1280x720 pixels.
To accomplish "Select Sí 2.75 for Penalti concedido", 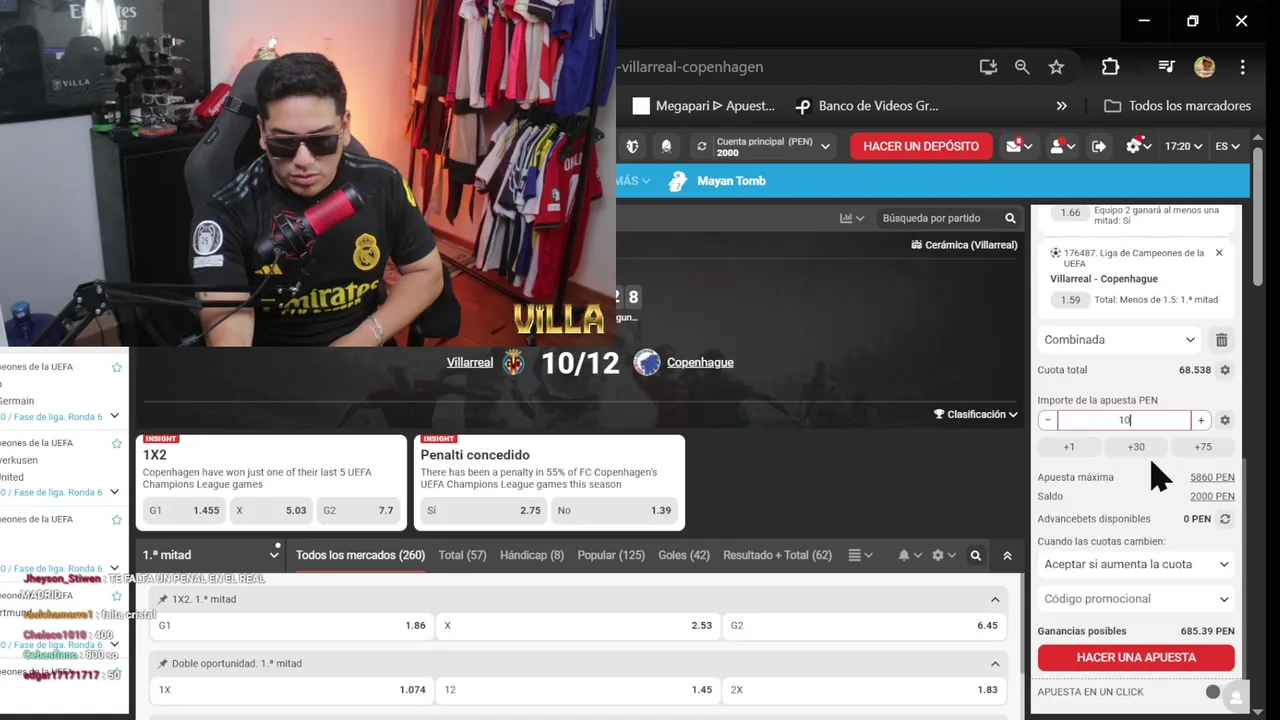I will click(484, 510).
